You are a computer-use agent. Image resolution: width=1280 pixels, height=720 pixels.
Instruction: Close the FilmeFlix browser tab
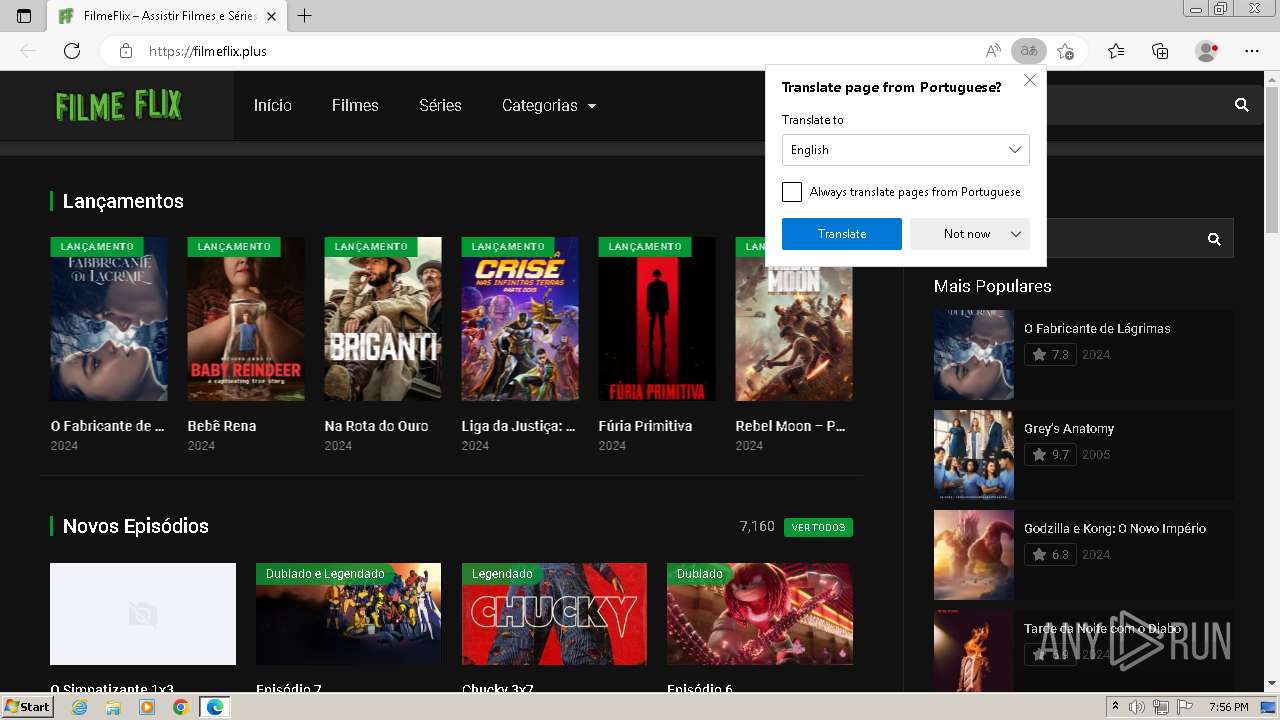[271, 16]
